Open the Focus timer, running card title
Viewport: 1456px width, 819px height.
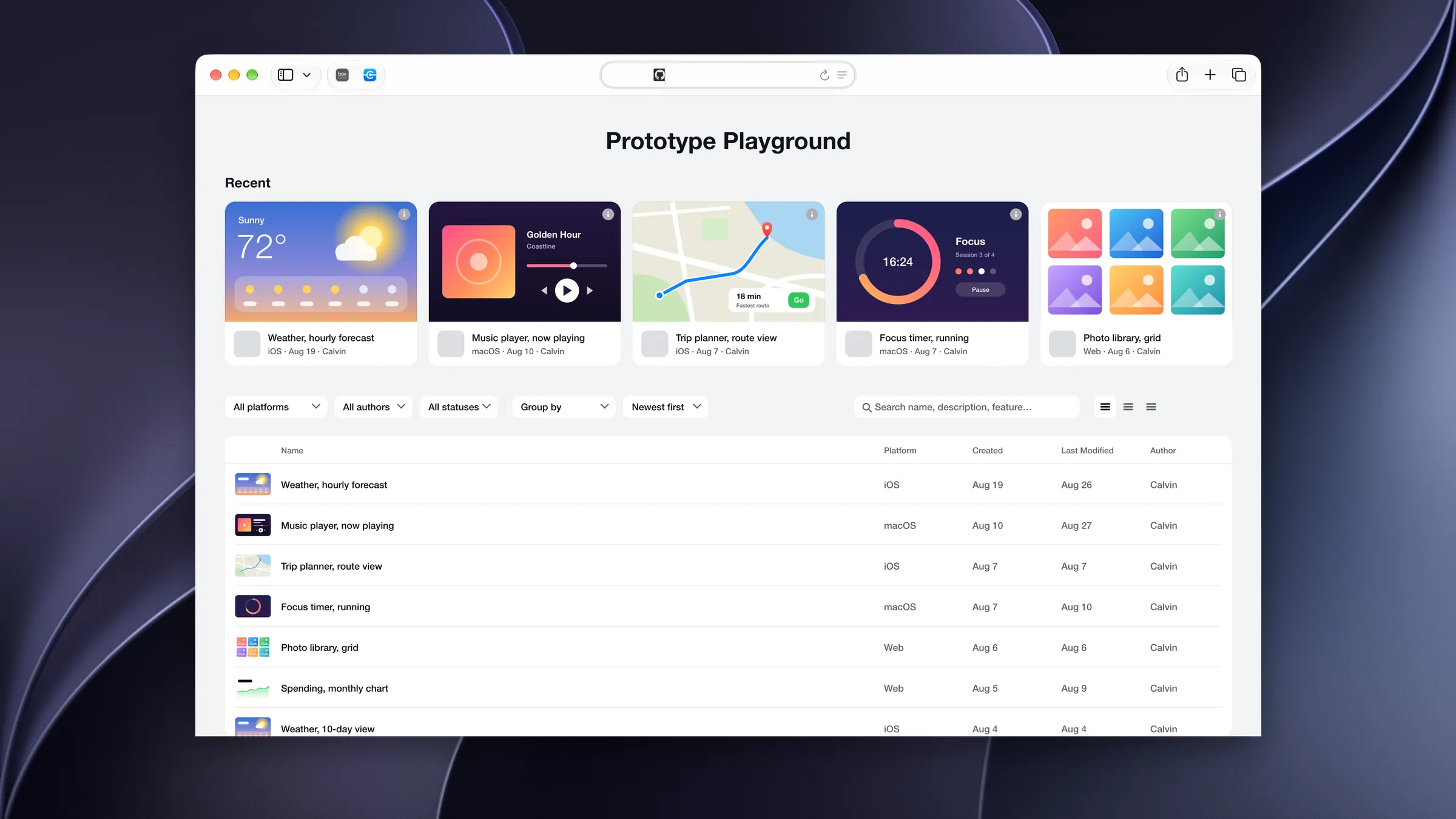[x=924, y=338]
